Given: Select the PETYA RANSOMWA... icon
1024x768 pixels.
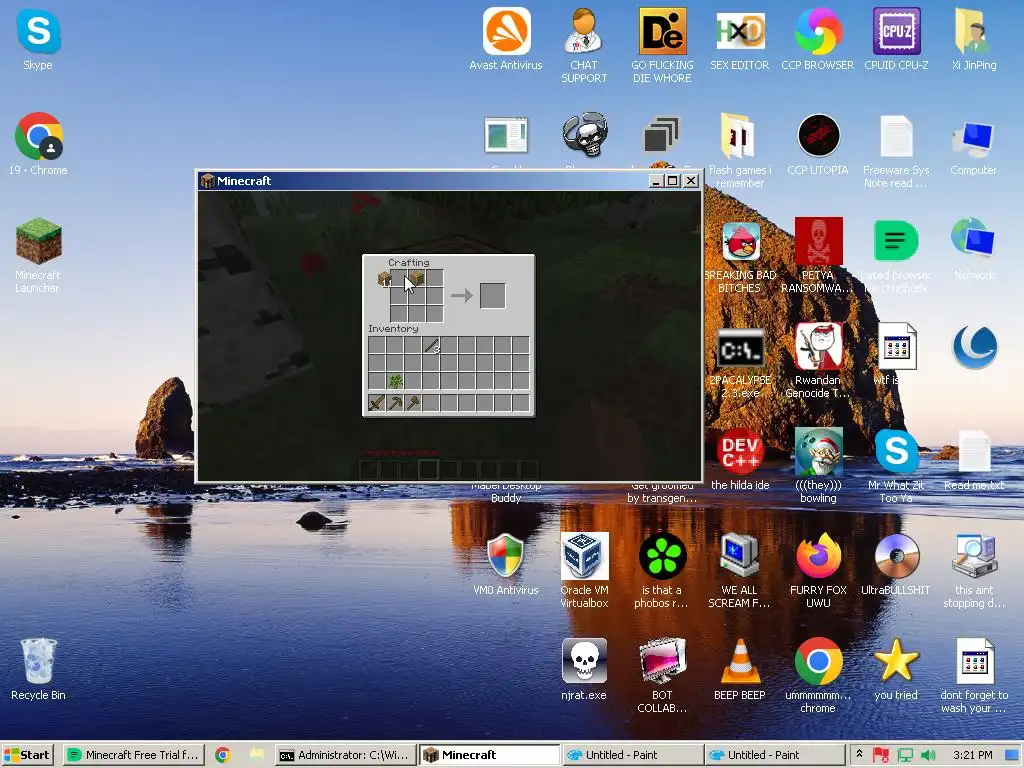Looking at the screenshot, I should pos(818,255).
